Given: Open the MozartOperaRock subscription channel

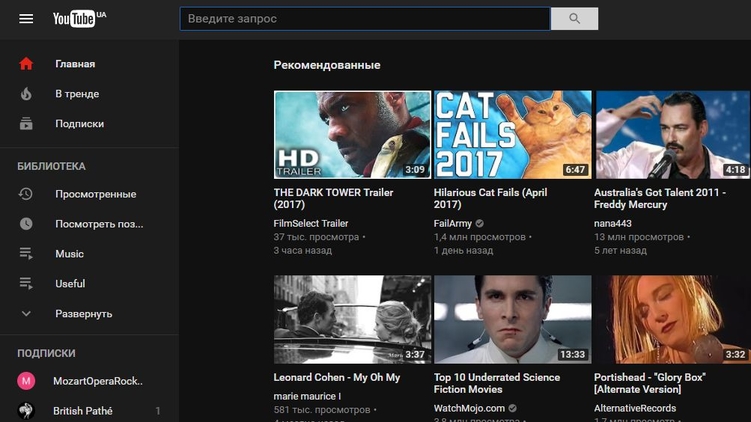Looking at the screenshot, I should click(x=98, y=381).
